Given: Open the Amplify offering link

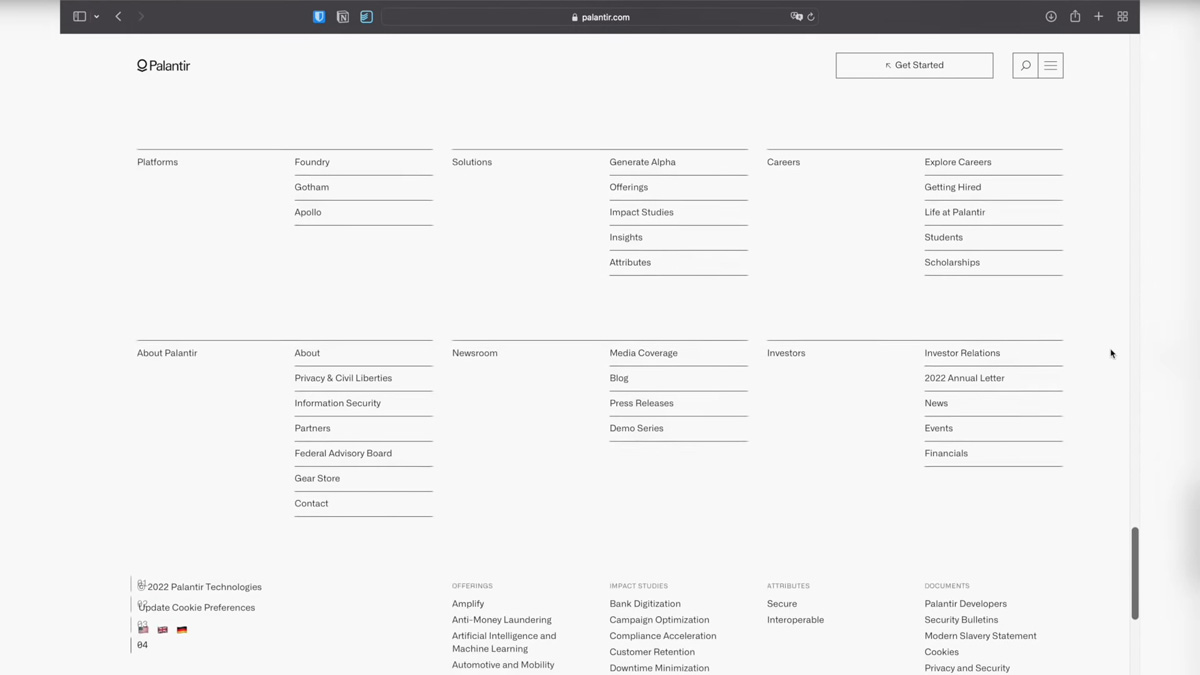Looking at the screenshot, I should (x=468, y=604).
